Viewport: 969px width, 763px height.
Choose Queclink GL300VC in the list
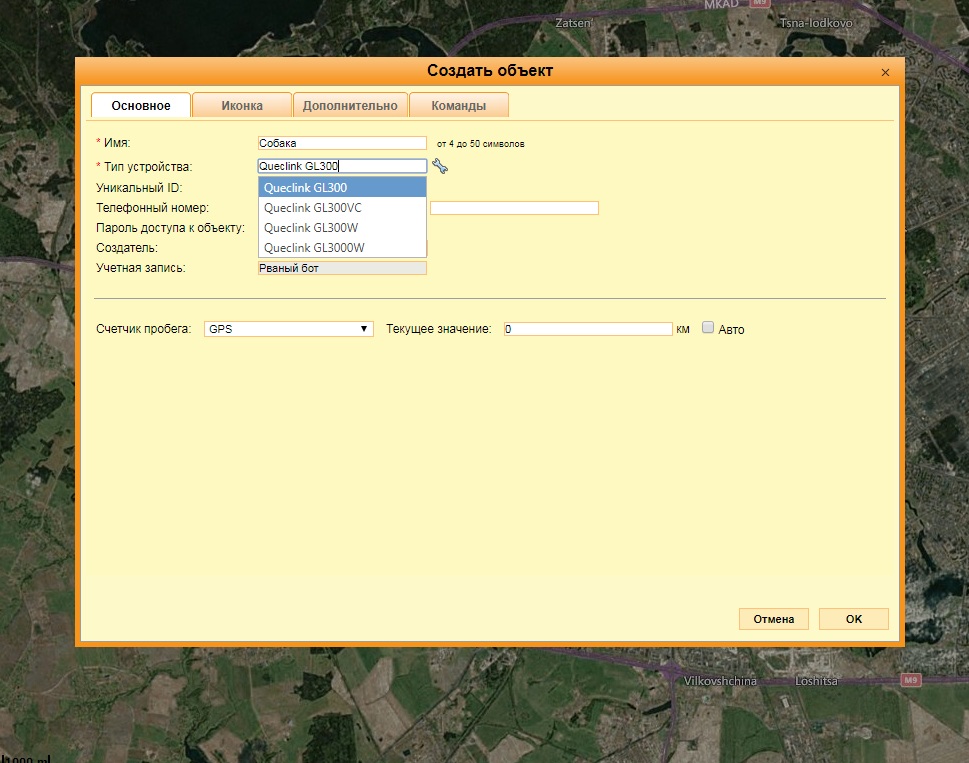[342, 208]
